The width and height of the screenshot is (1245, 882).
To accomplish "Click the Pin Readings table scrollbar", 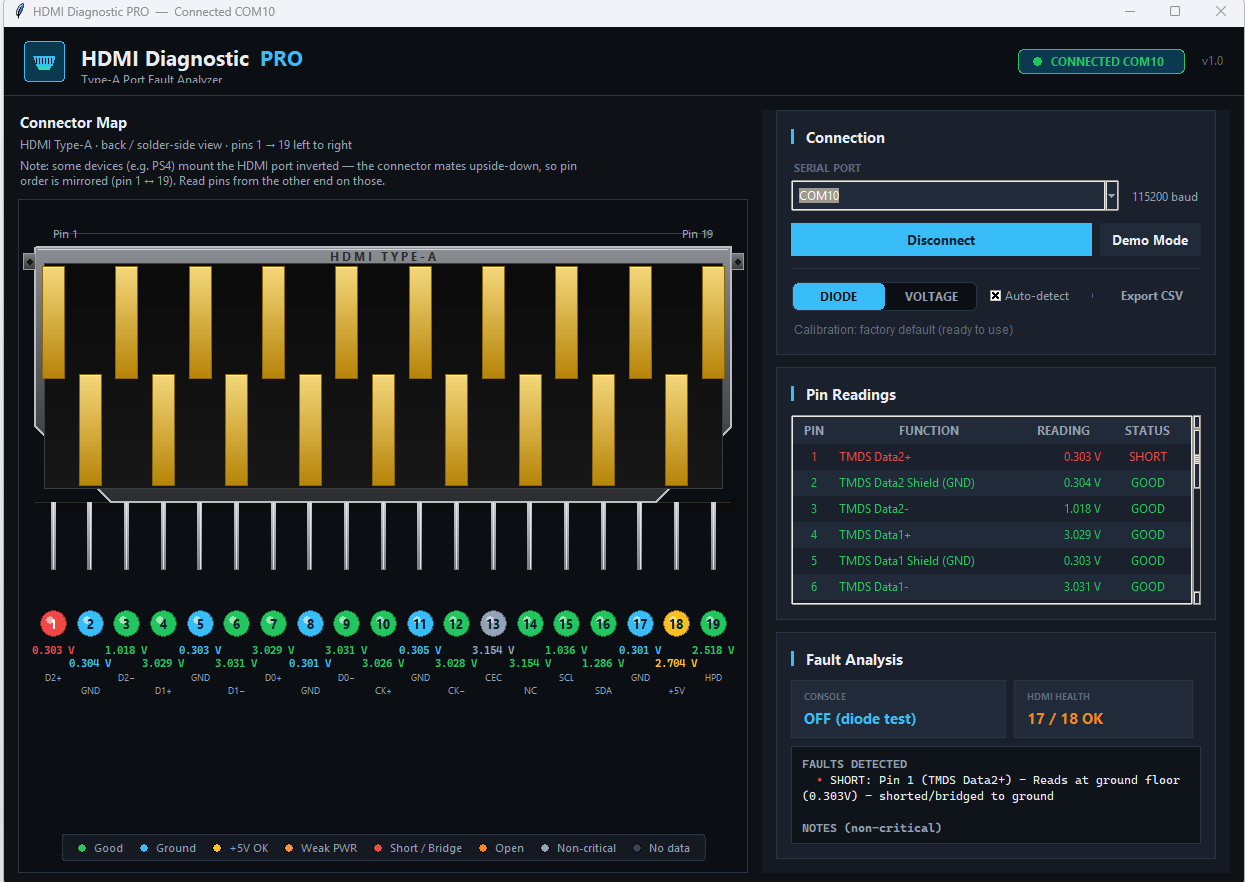I will pos(1196,510).
